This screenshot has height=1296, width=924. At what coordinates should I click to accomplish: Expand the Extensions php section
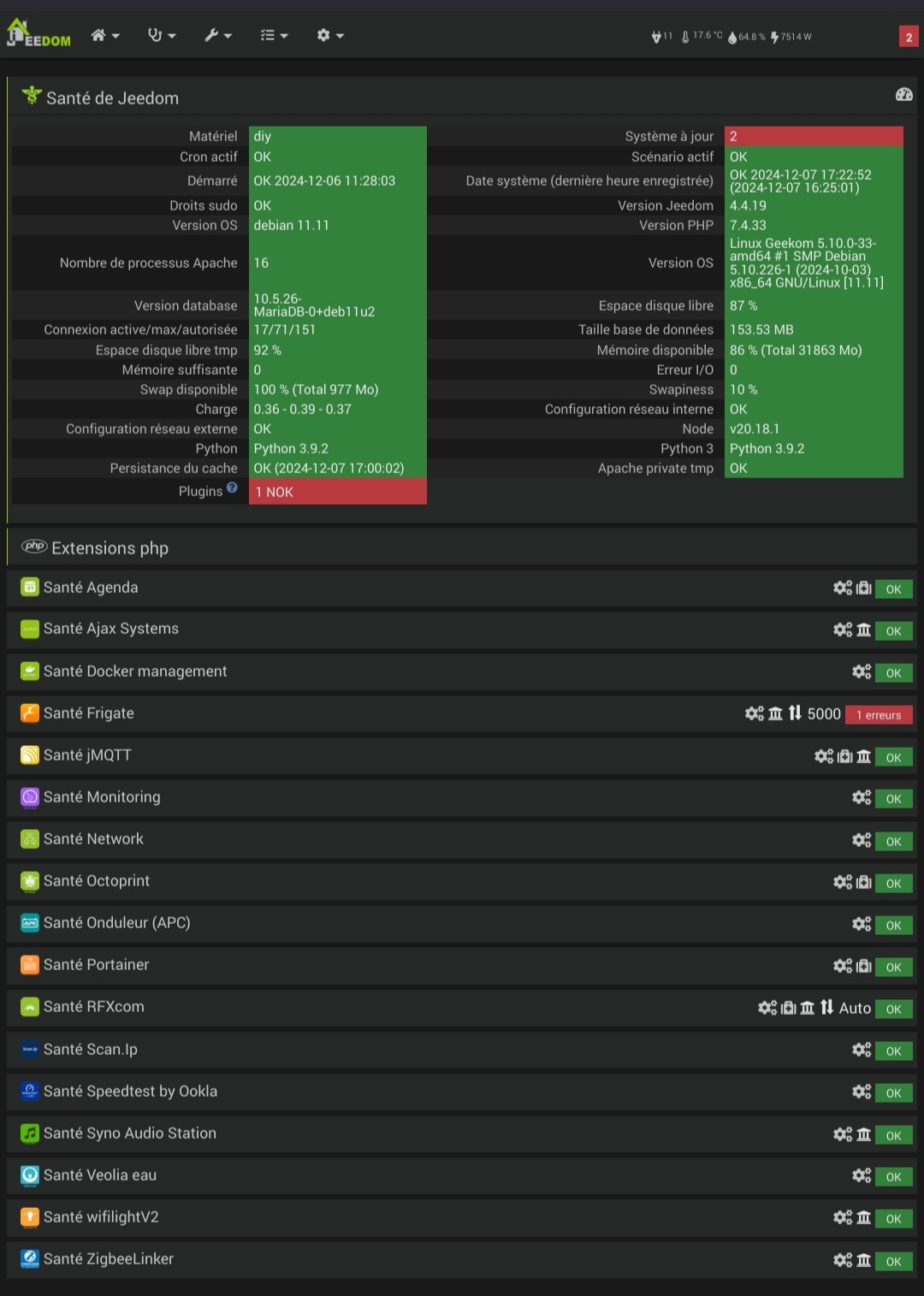(110, 548)
